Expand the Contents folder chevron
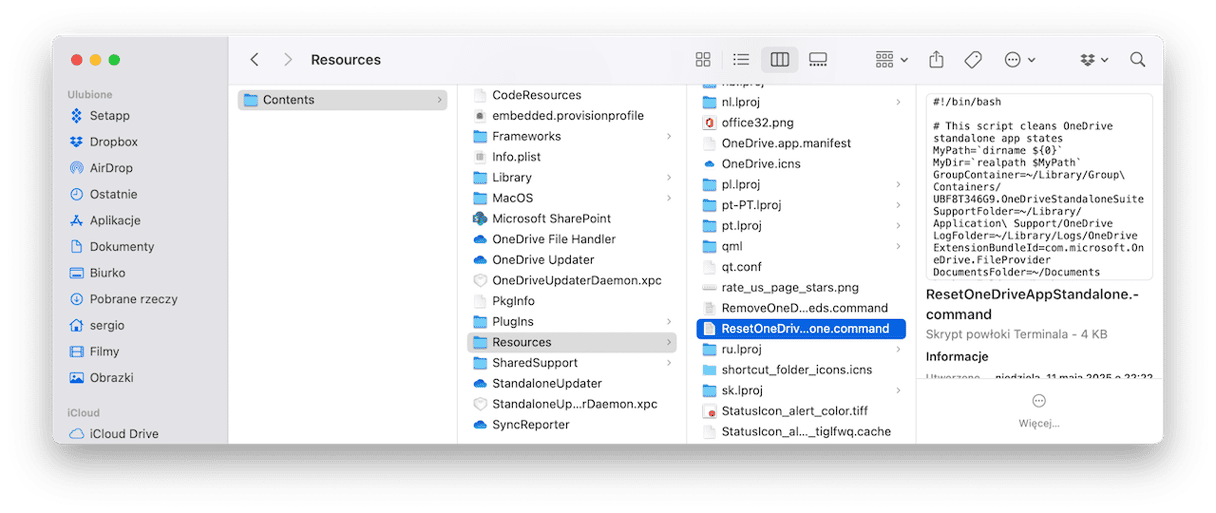 (x=440, y=100)
